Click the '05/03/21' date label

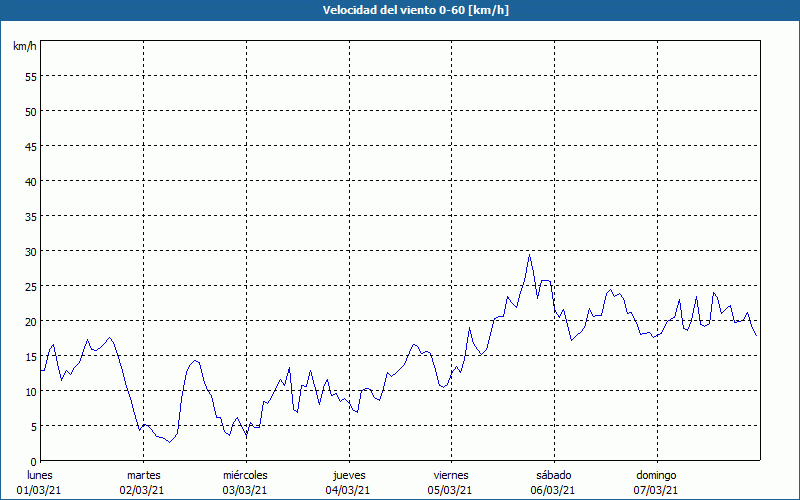tap(450, 490)
